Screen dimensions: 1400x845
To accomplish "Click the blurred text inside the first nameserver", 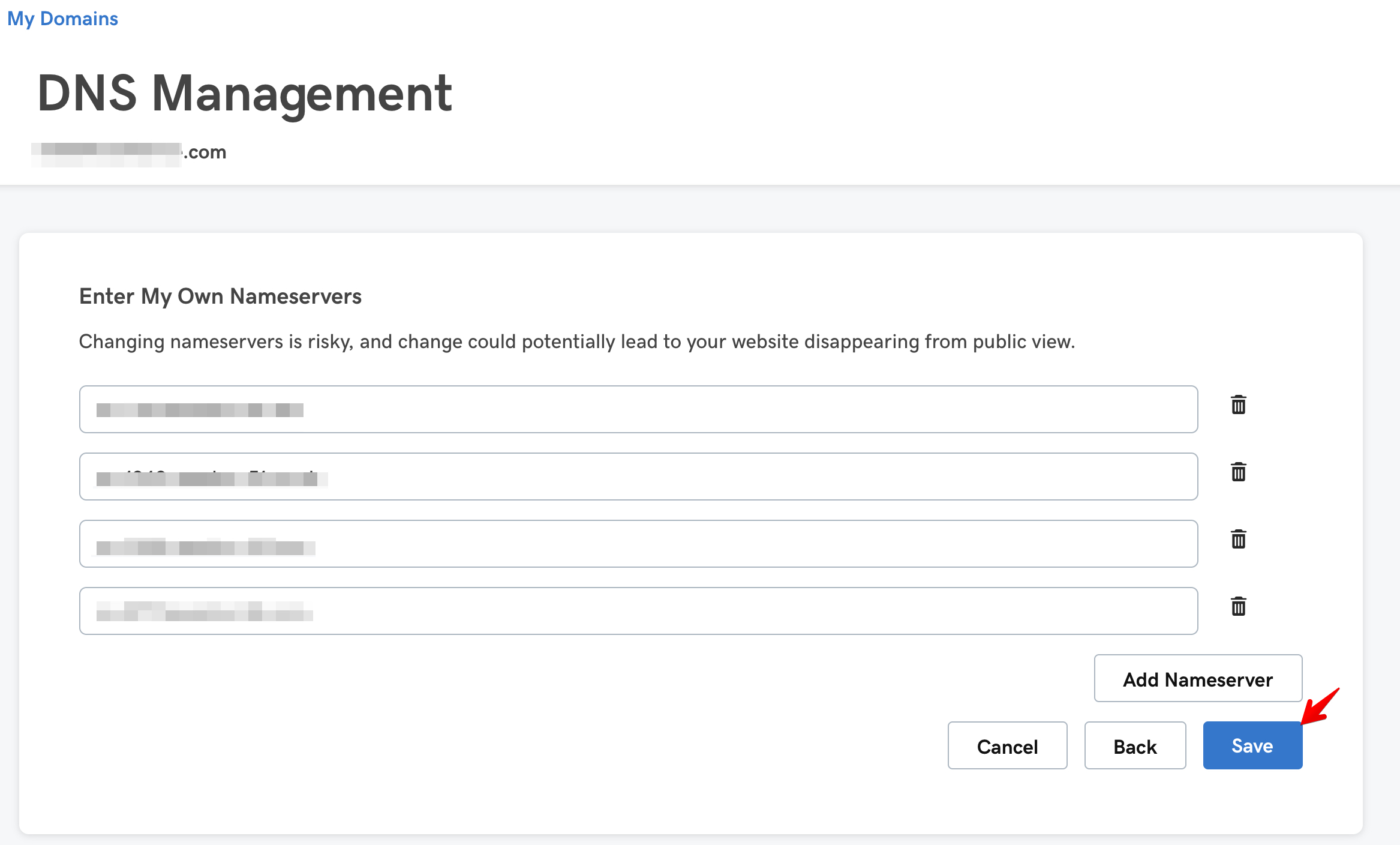I will [200, 410].
